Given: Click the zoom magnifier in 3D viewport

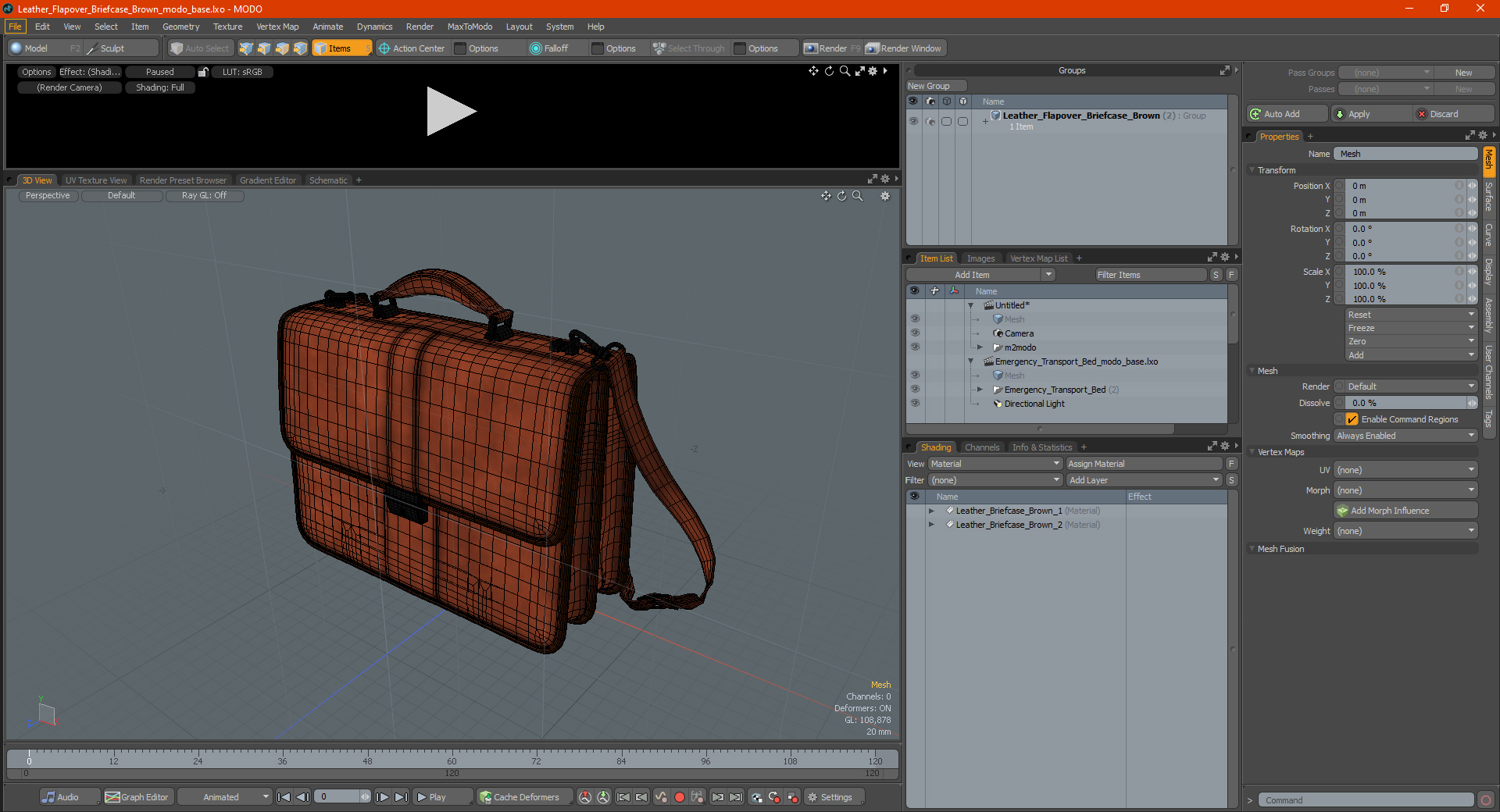Looking at the screenshot, I should click(857, 196).
